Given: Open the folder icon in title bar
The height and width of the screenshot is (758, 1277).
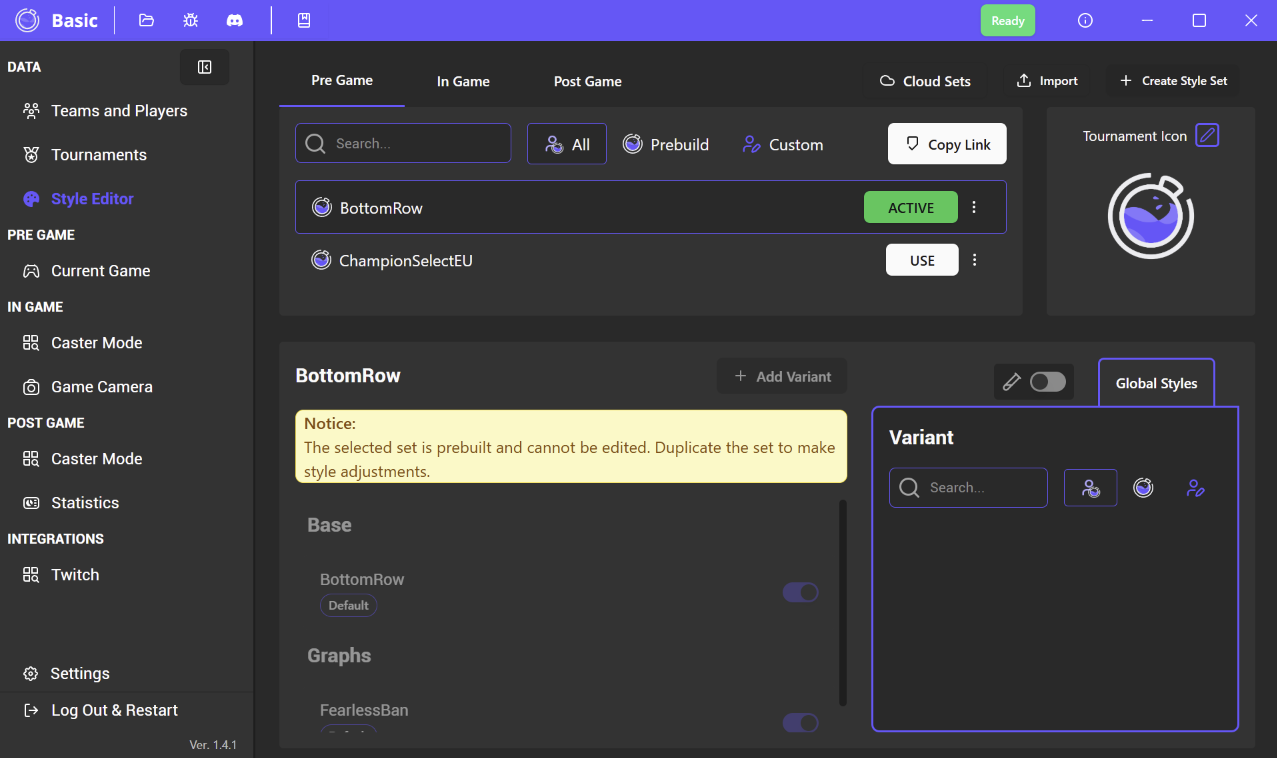Looking at the screenshot, I should [146, 20].
